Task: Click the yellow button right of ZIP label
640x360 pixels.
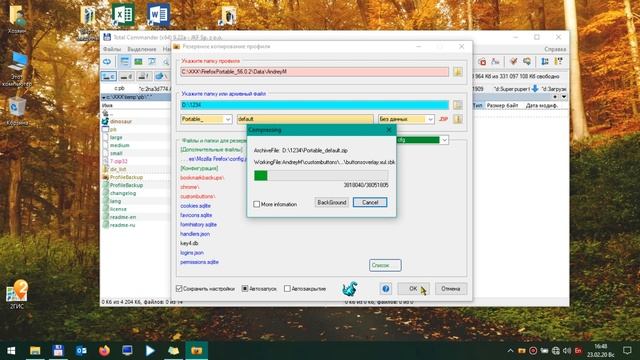Action: tap(458, 119)
